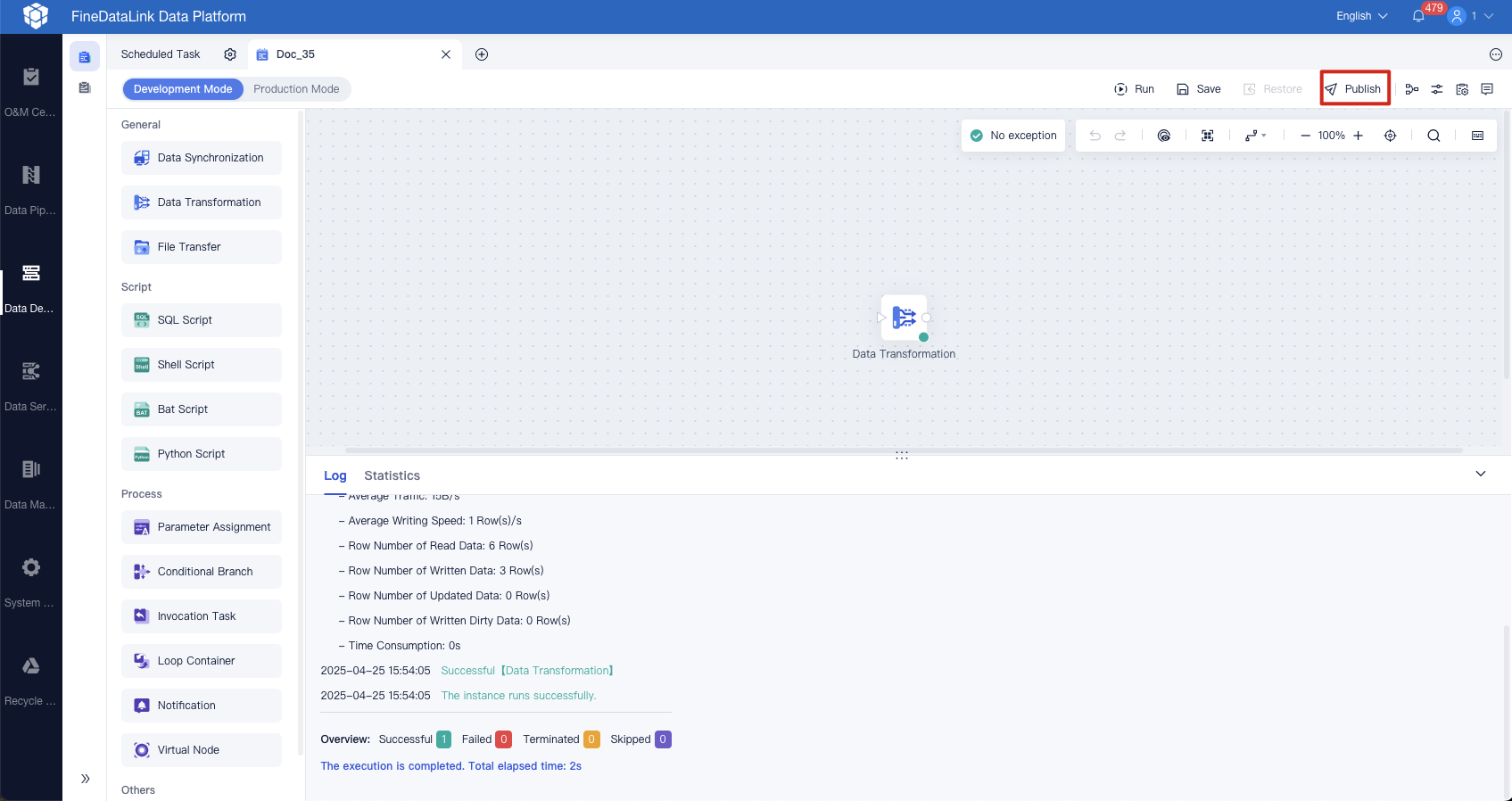This screenshot has height=801, width=1512.
Task: Expand the left sidebar with double chevron
Action: (86, 779)
